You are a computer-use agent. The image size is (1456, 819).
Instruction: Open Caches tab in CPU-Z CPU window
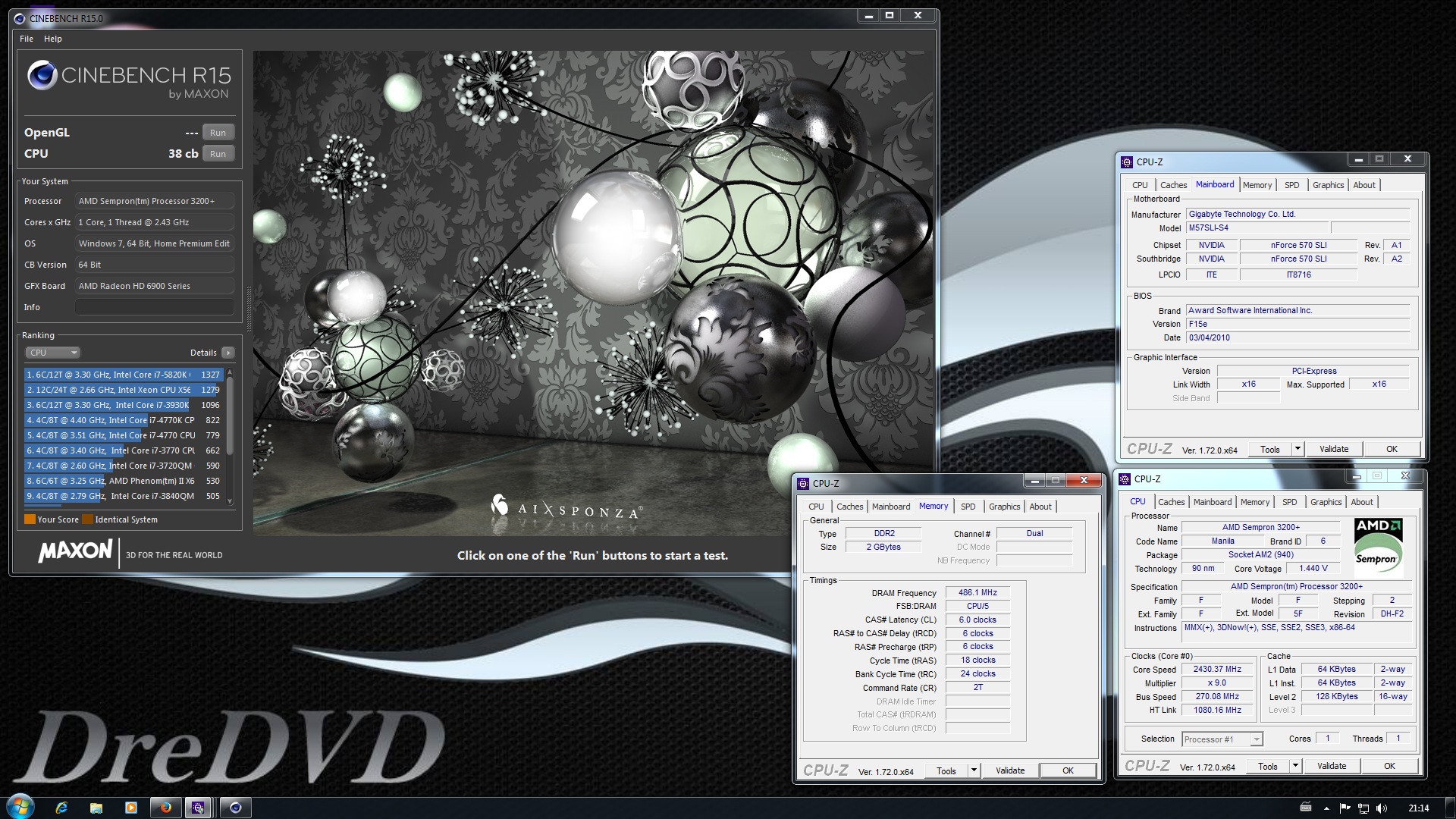[x=1171, y=502]
